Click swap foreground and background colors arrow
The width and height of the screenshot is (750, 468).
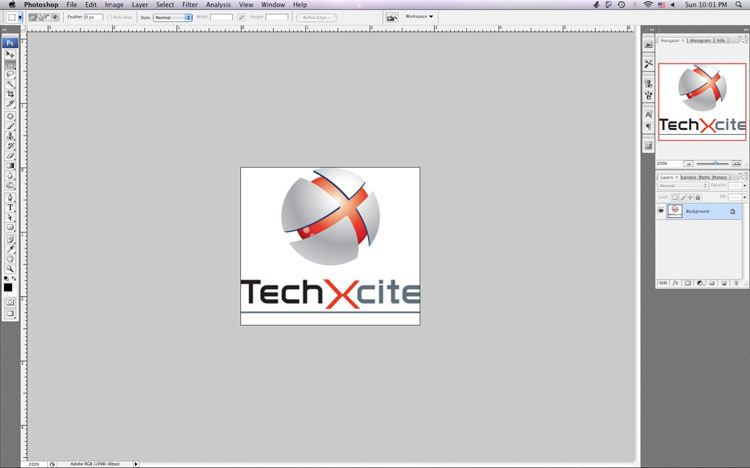pos(13,278)
